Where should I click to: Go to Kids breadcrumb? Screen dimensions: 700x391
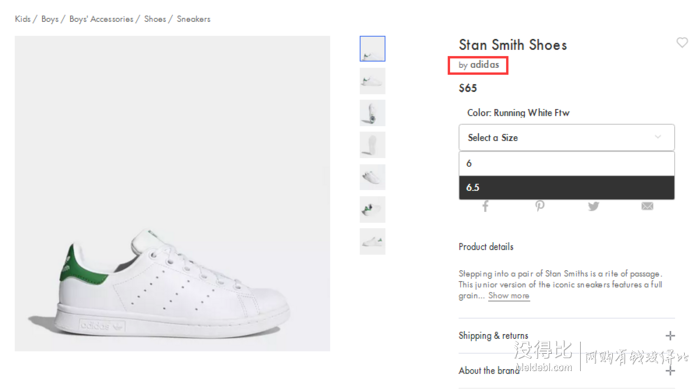pyautogui.click(x=22, y=19)
